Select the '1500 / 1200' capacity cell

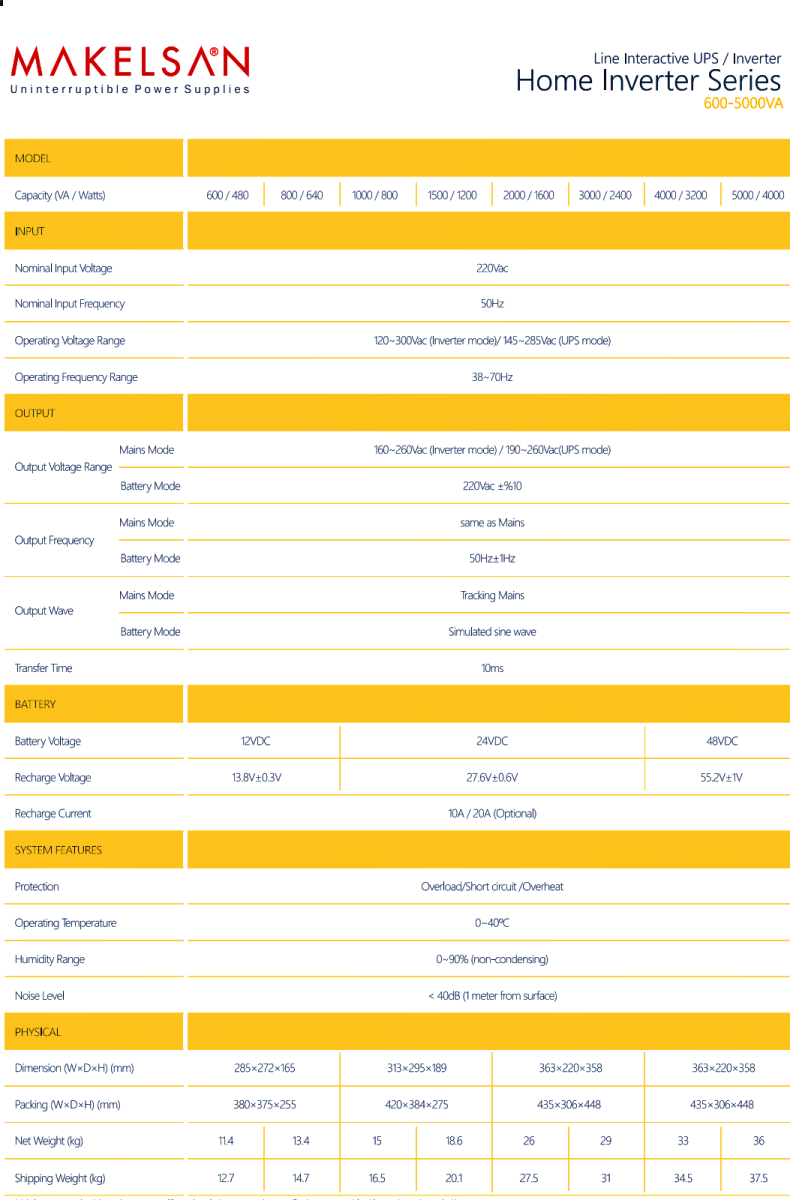(x=452, y=195)
